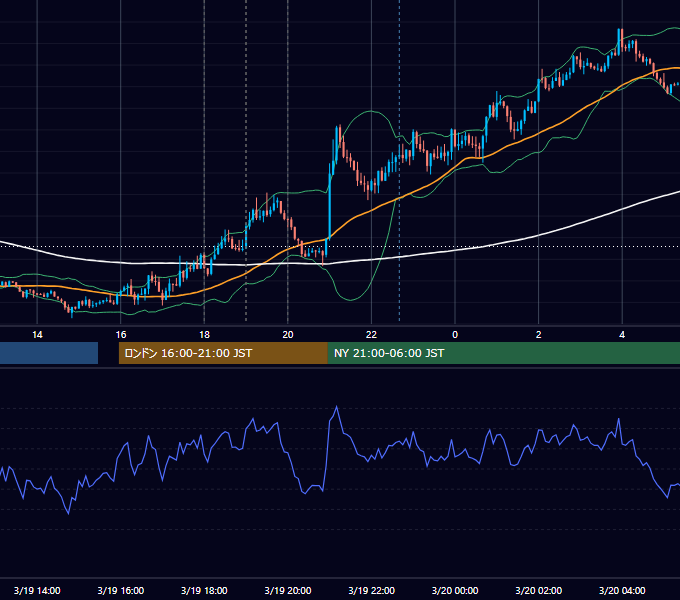The image size is (680, 600).
Task: Click the '2' hour label on chart axis
Action: tap(539, 335)
